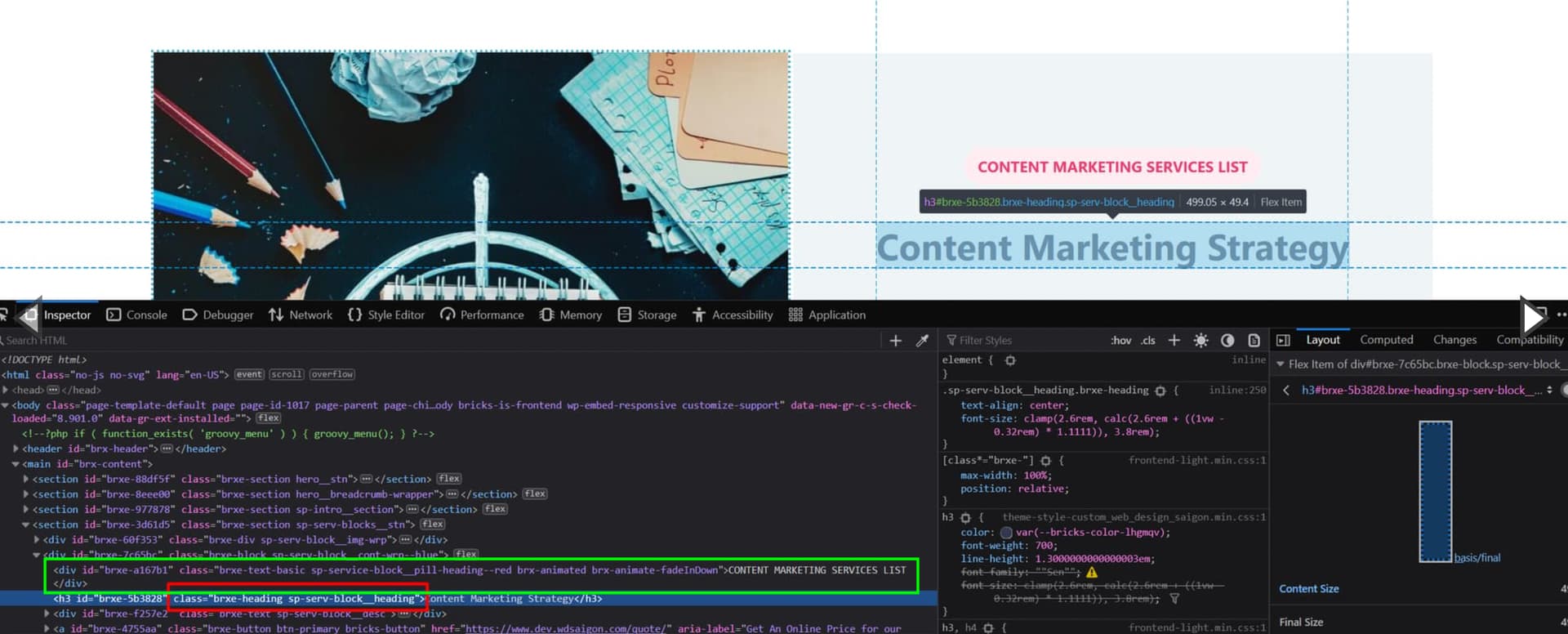Switch to the Console tab
The image size is (1568, 634).
tap(137, 315)
